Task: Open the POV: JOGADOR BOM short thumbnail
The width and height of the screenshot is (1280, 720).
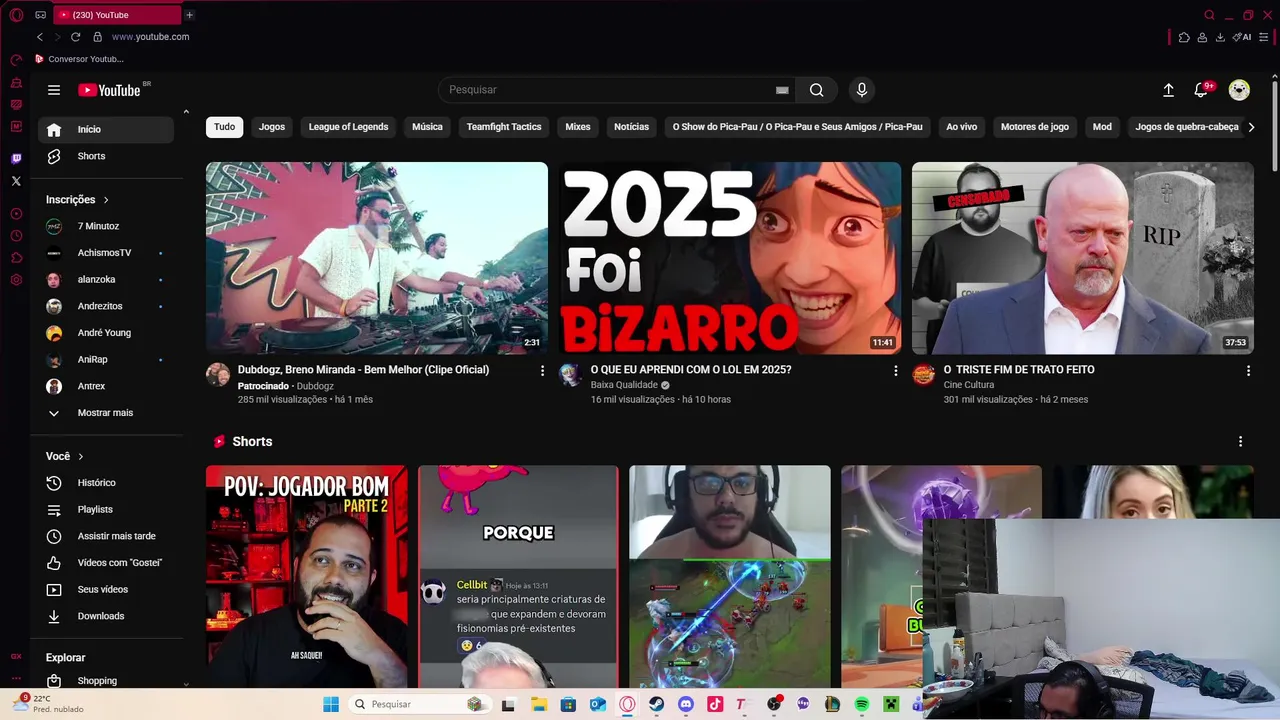Action: [x=307, y=576]
